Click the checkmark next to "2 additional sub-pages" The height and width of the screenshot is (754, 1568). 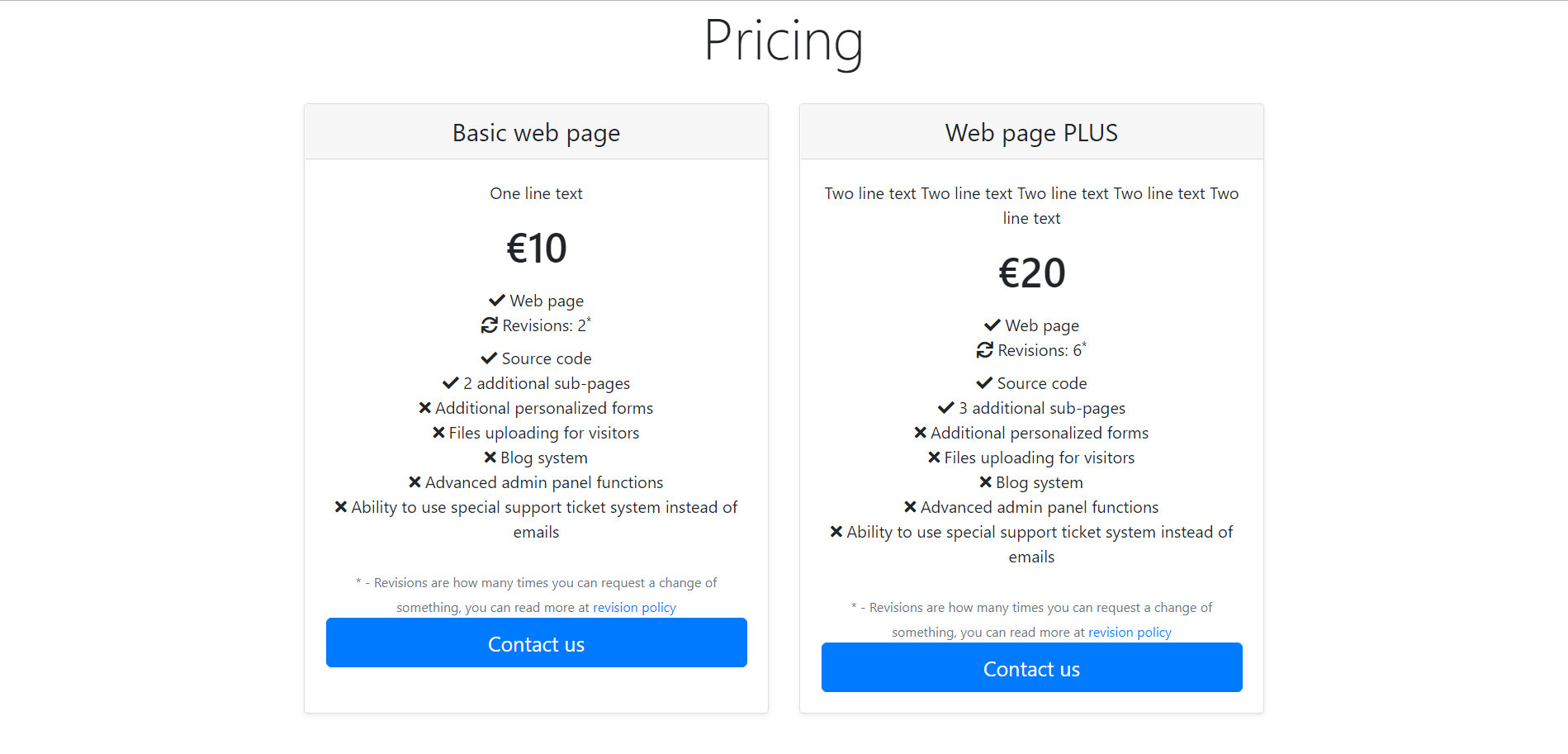click(x=451, y=382)
